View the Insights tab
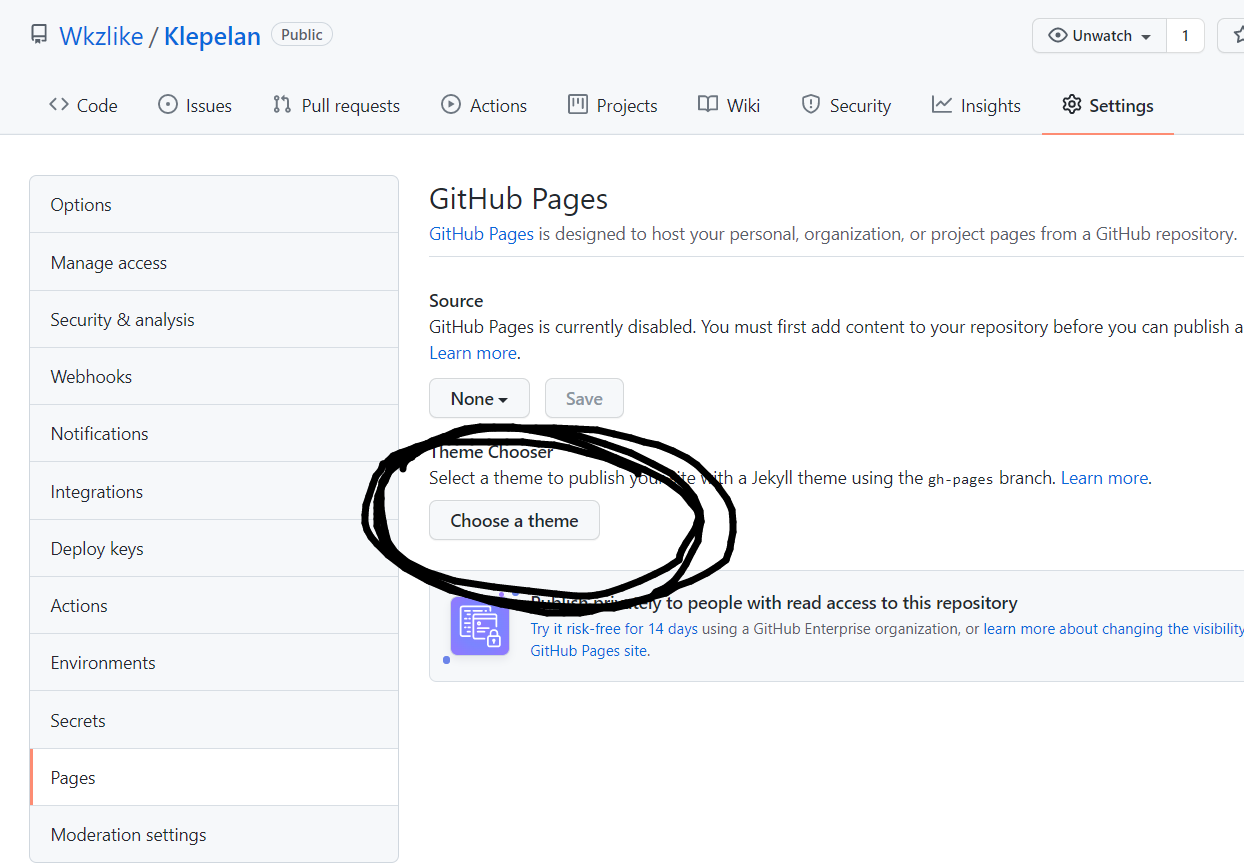 [x=976, y=105]
